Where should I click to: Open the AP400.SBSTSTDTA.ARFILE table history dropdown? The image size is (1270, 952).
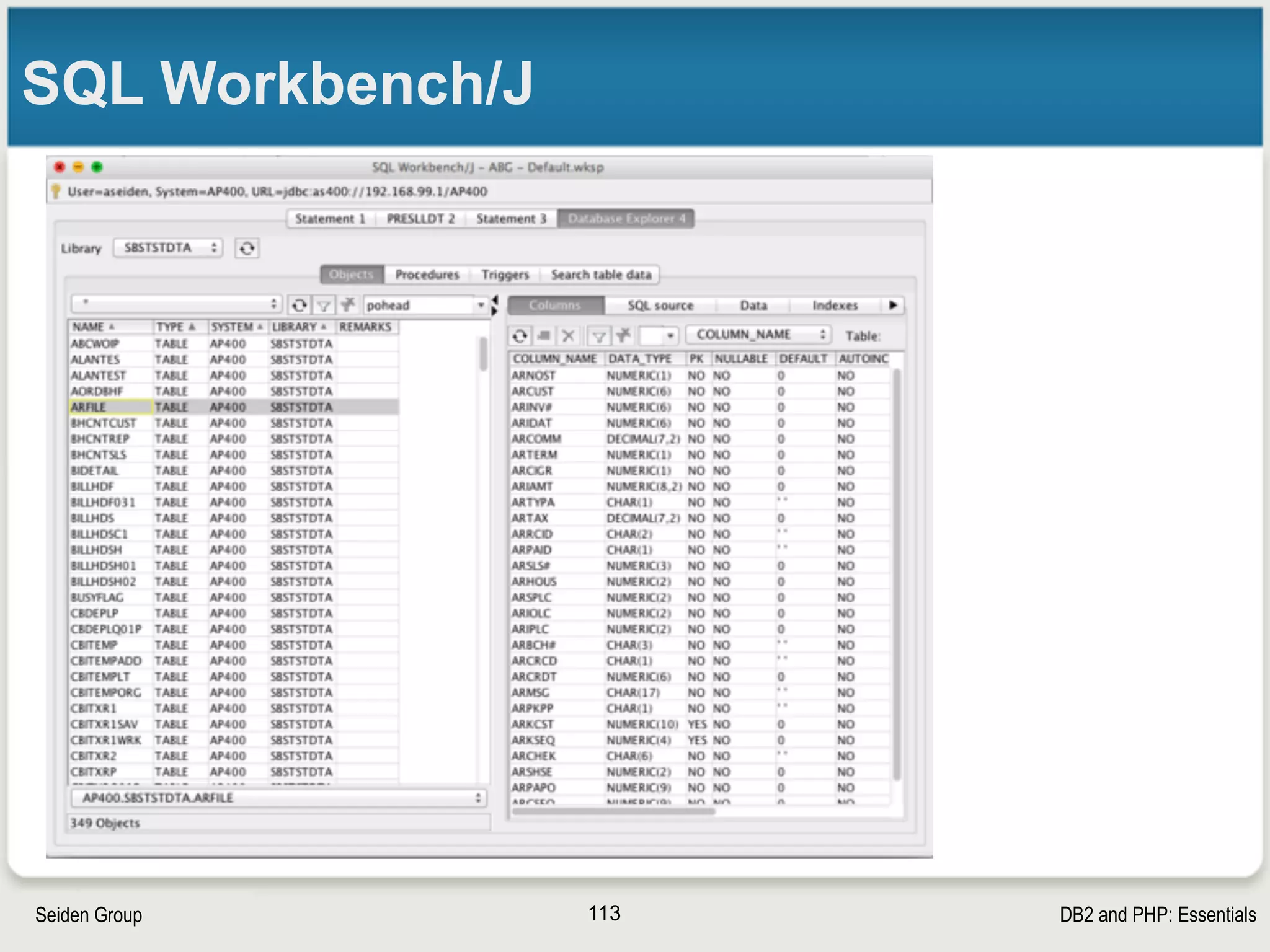point(278,798)
